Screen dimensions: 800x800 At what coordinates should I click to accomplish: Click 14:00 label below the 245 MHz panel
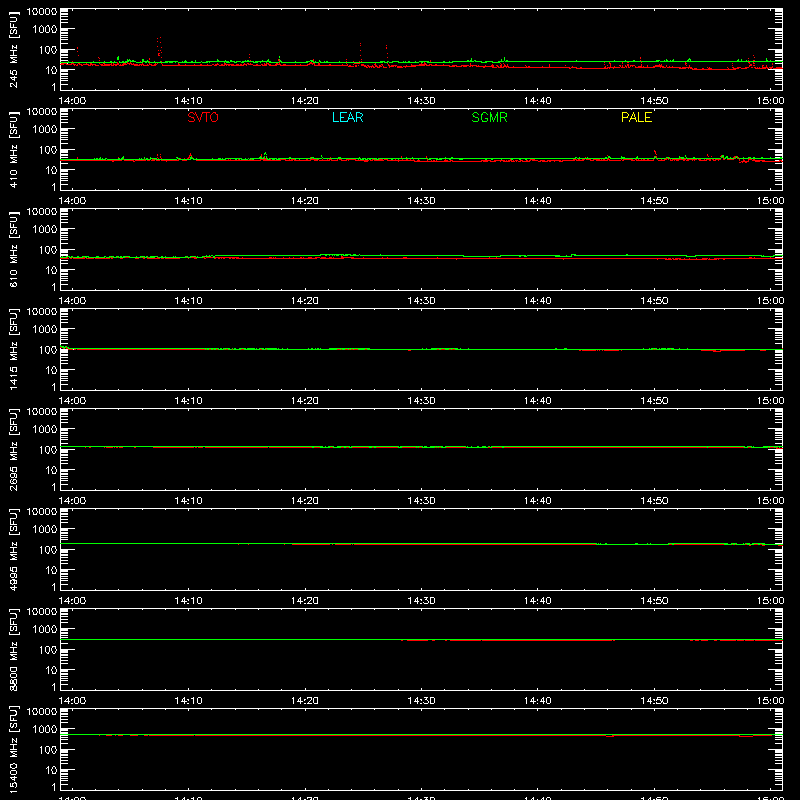(x=72, y=101)
